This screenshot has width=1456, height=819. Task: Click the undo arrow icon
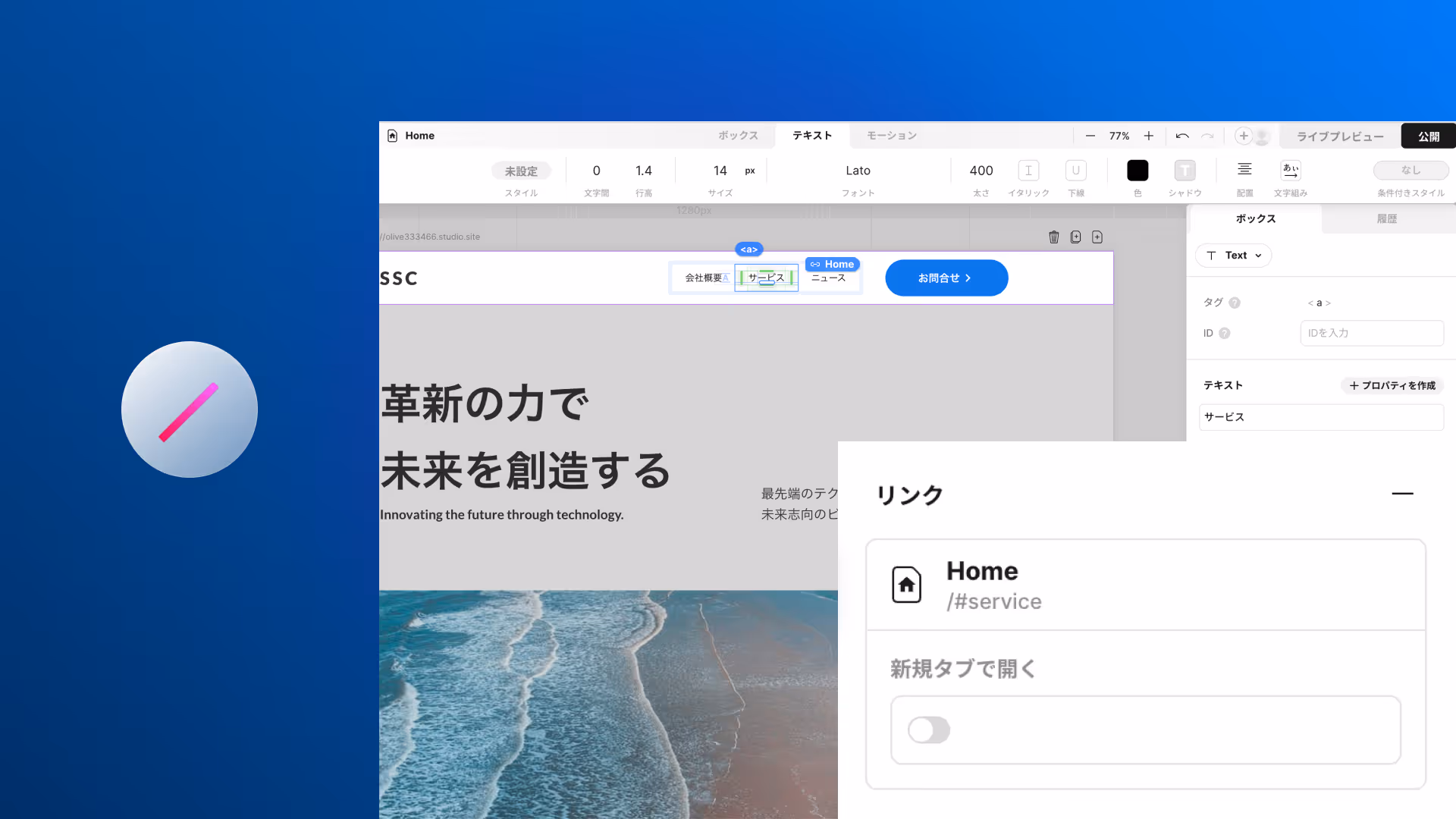pyautogui.click(x=1181, y=136)
